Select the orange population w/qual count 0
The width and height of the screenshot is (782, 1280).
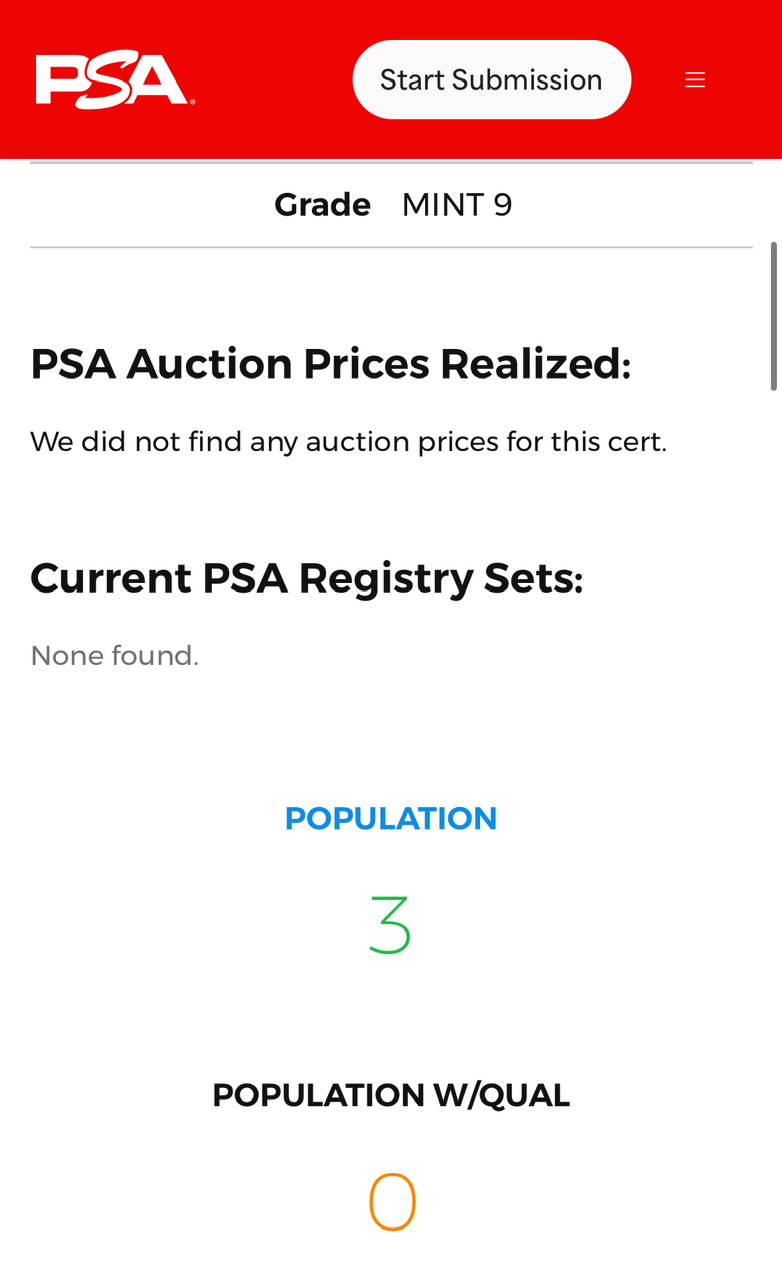pyautogui.click(x=392, y=1203)
